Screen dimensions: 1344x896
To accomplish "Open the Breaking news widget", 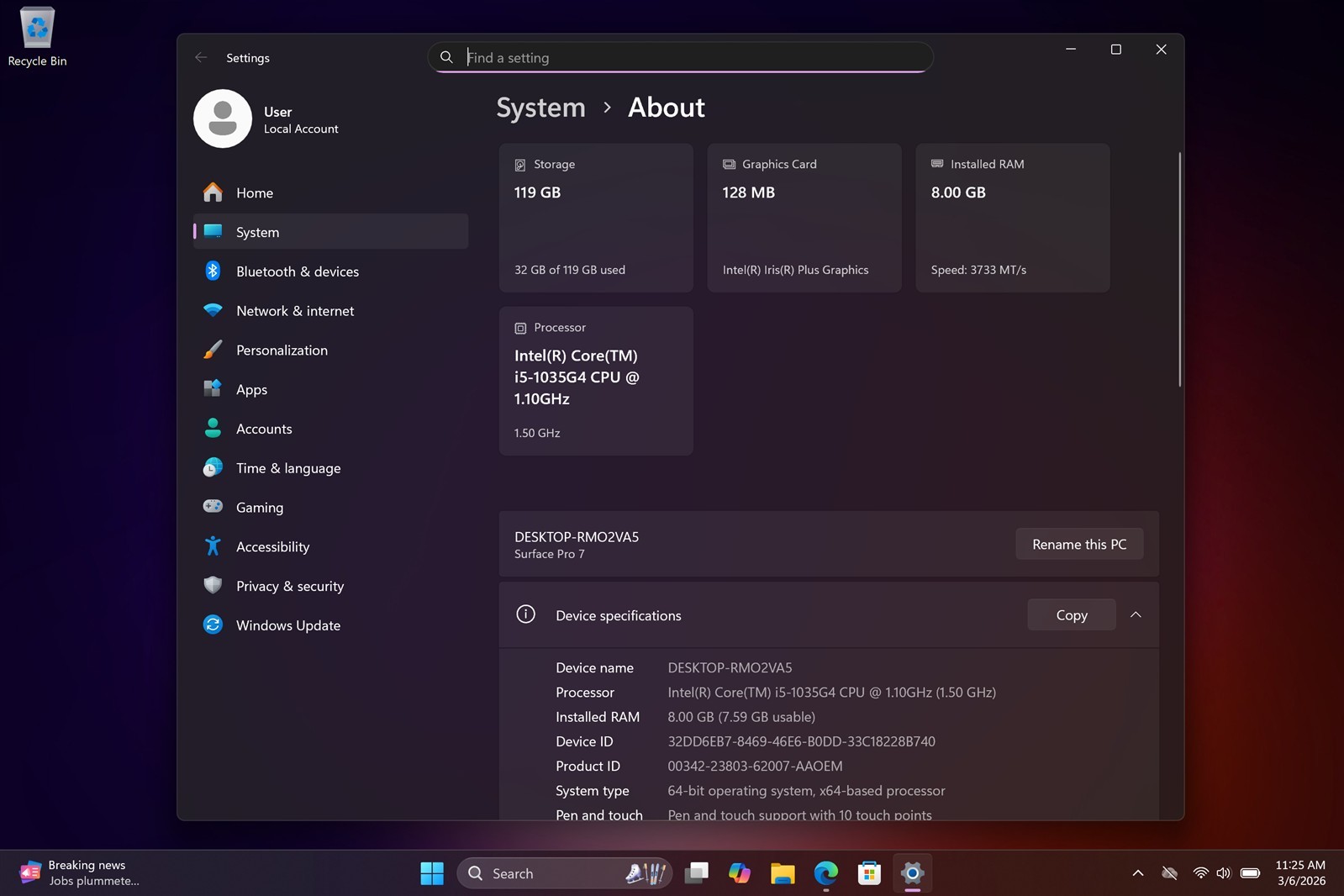I will click(81, 873).
